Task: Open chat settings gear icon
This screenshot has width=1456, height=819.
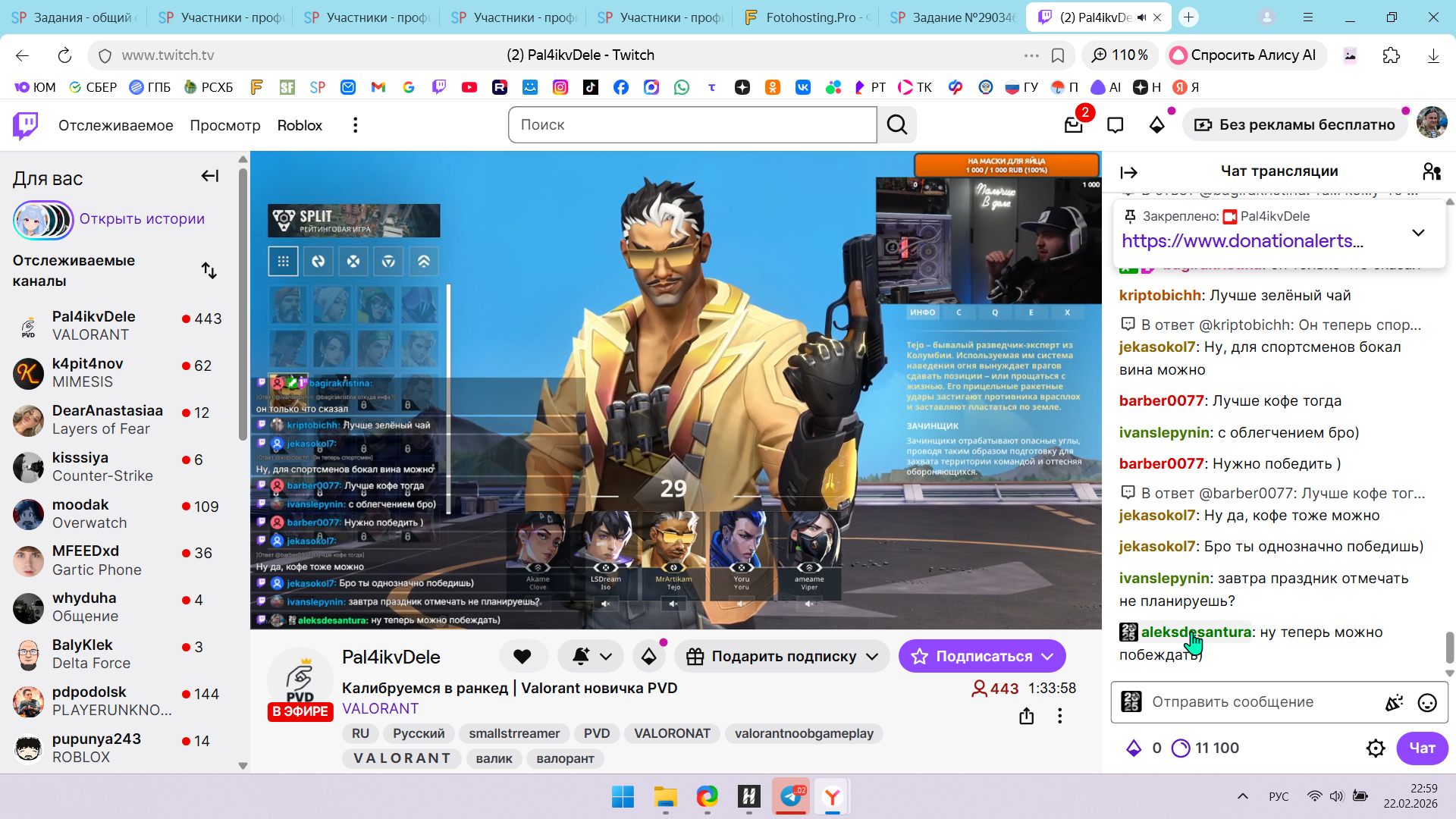Action: pyautogui.click(x=1376, y=748)
